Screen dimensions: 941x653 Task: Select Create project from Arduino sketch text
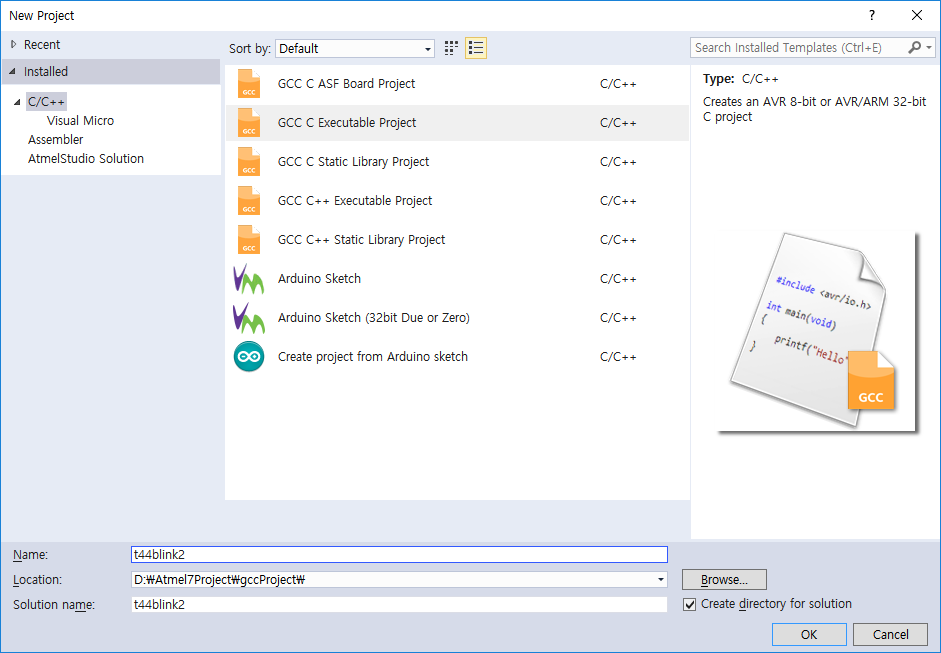tap(373, 357)
